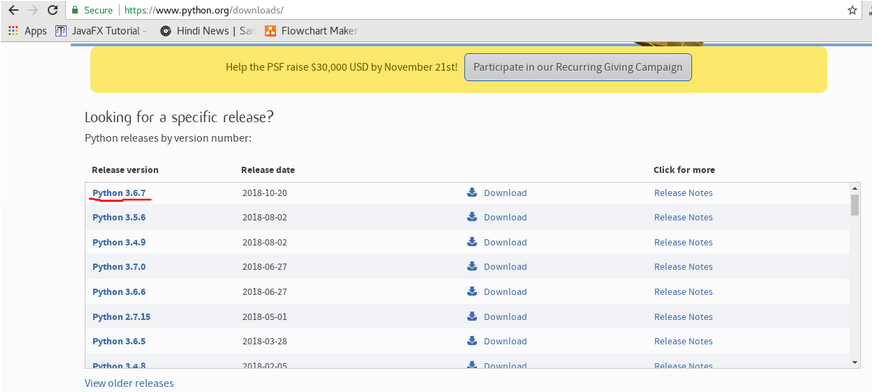The image size is (878, 392).
Task: Click the 2018-05-01 release date cell
Action: coord(264,316)
